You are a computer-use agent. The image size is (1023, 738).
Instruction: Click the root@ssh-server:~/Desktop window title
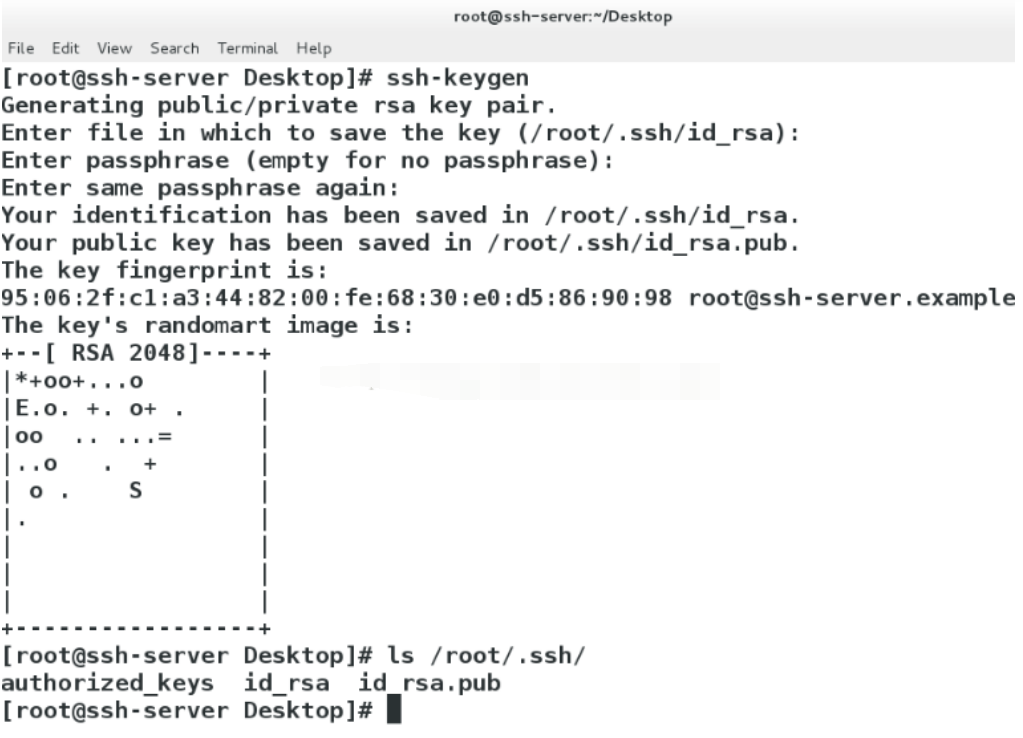tap(563, 16)
